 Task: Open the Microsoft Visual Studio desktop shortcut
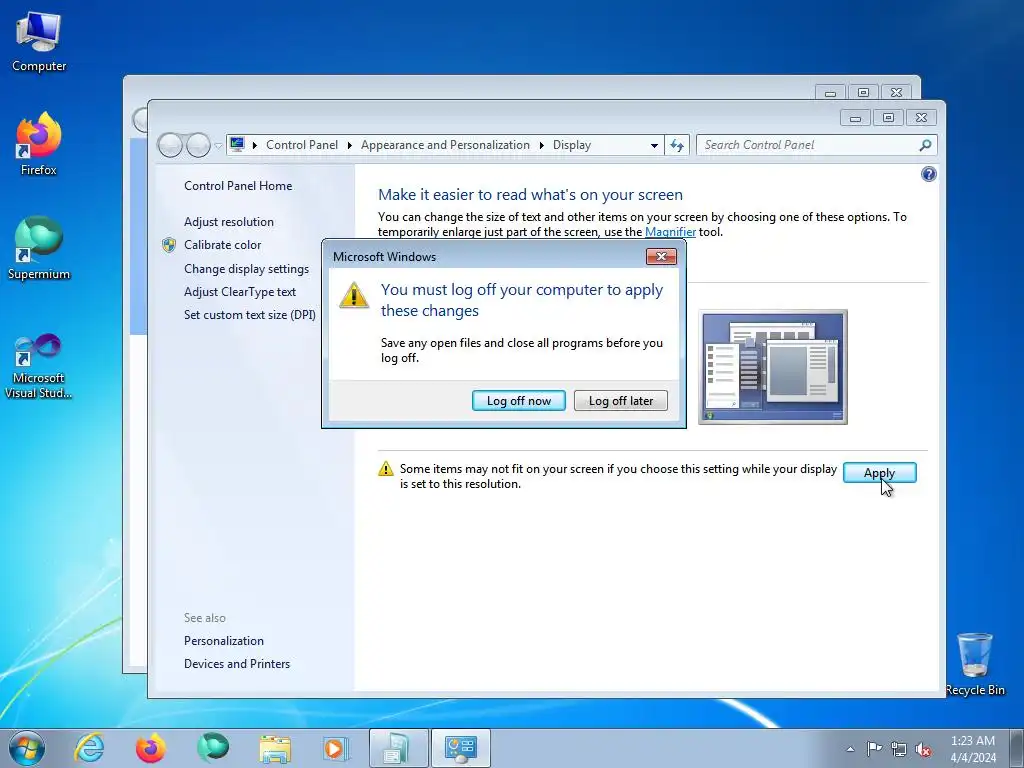tap(39, 367)
